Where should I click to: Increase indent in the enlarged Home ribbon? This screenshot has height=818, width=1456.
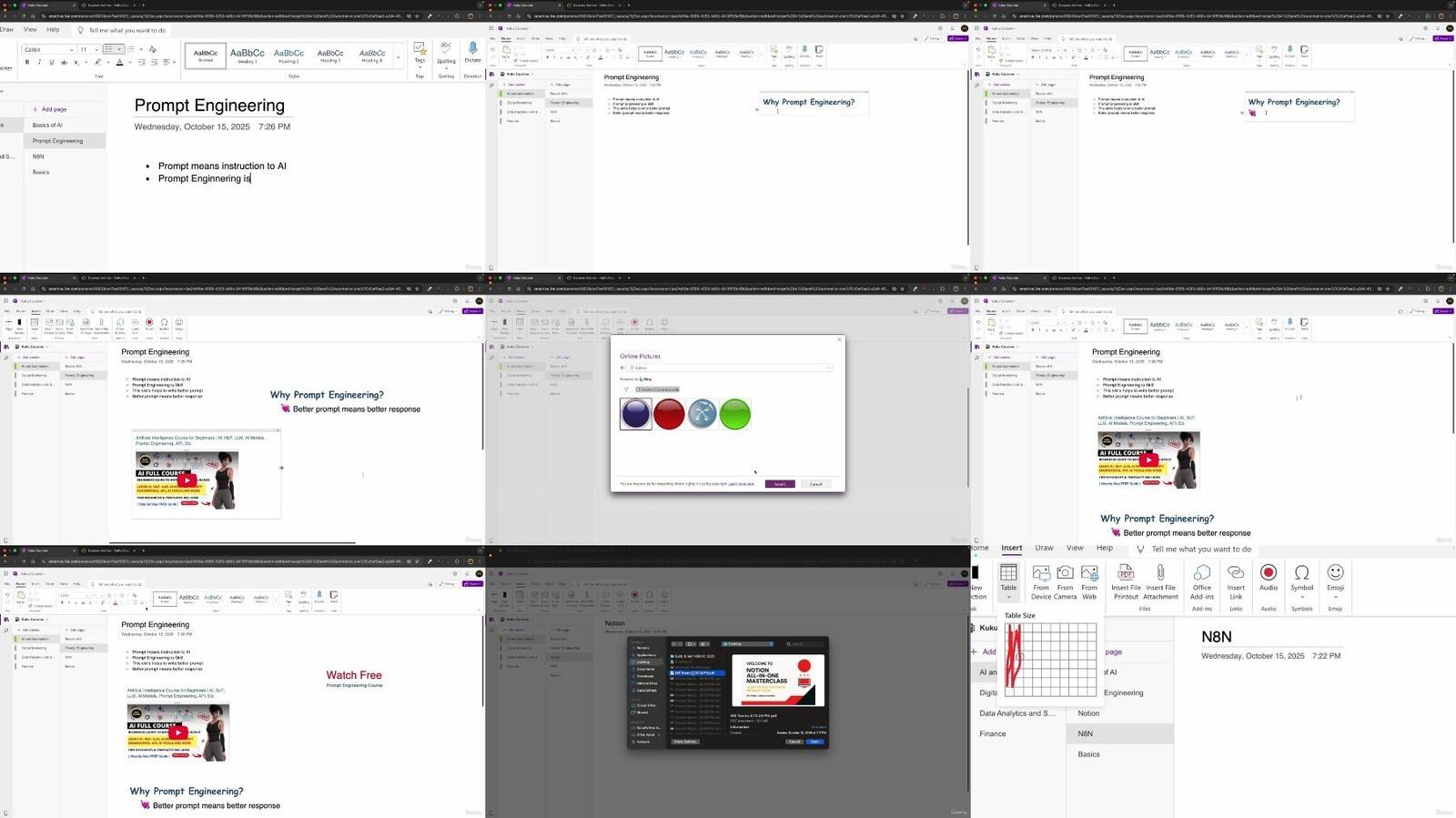pyautogui.click(x=155, y=63)
